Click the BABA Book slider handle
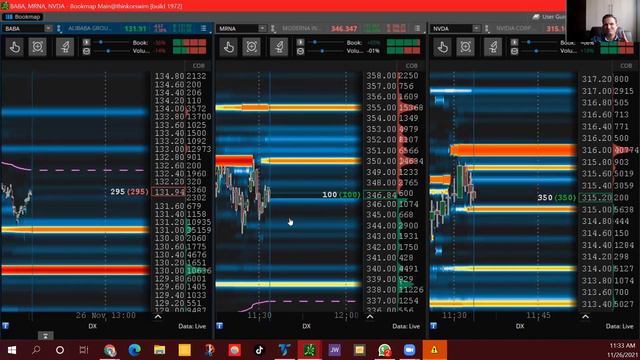This screenshot has width=640, height=360. click(x=101, y=42)
